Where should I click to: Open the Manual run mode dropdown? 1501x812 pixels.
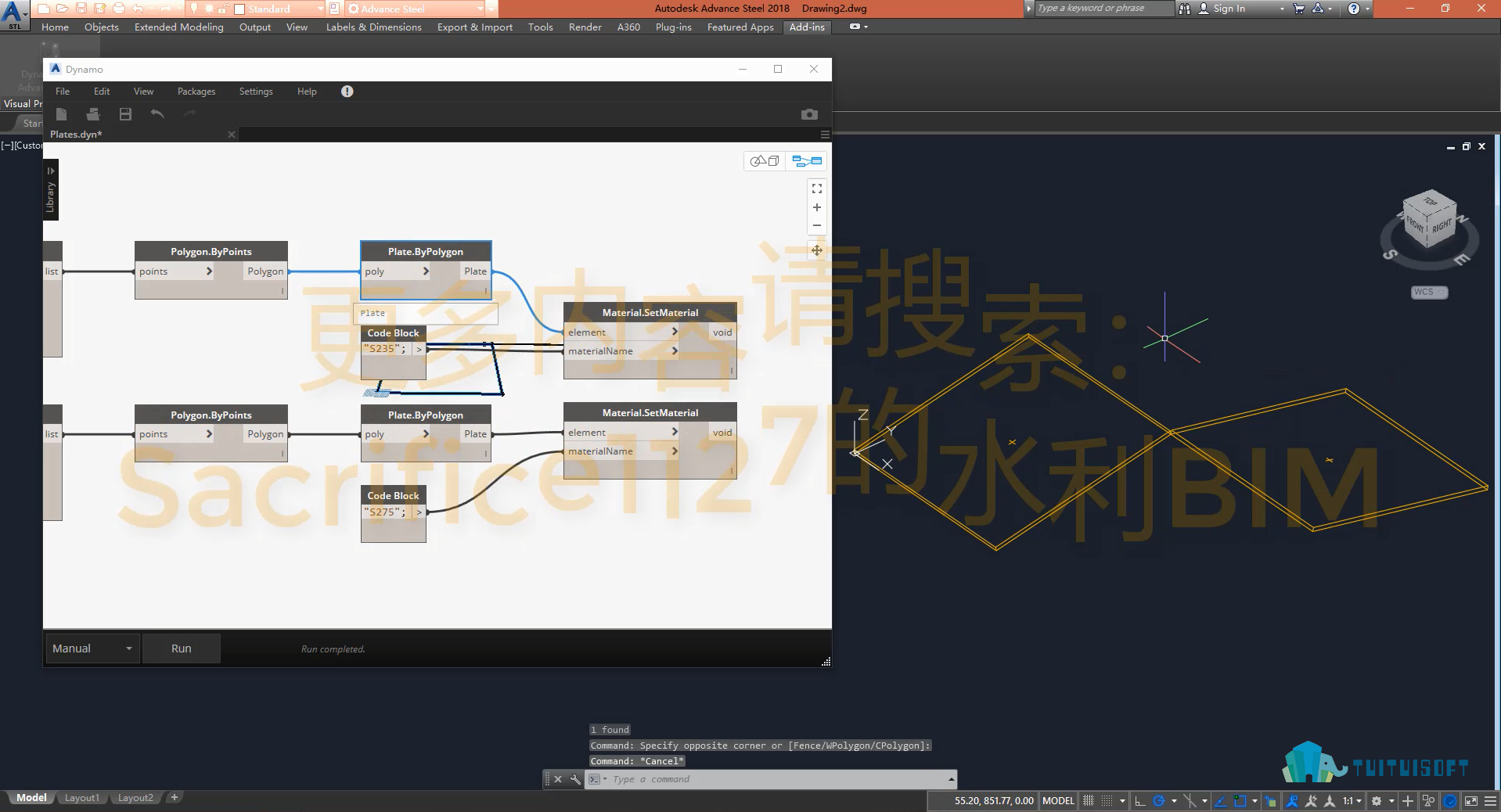point(92,649)
